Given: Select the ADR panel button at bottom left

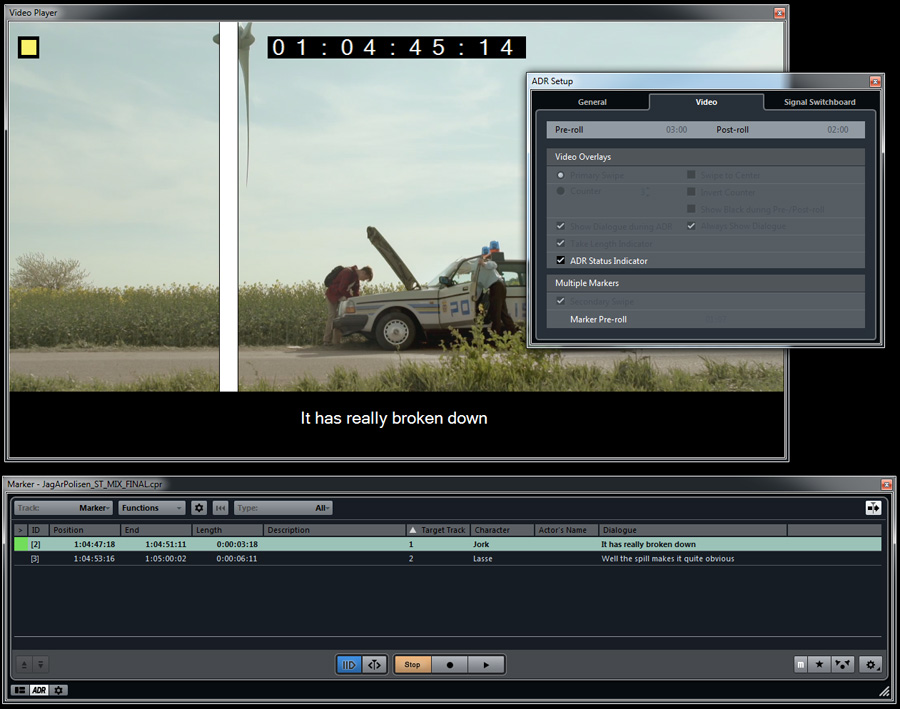Looking at the screenshot, I should pos(39,690).
